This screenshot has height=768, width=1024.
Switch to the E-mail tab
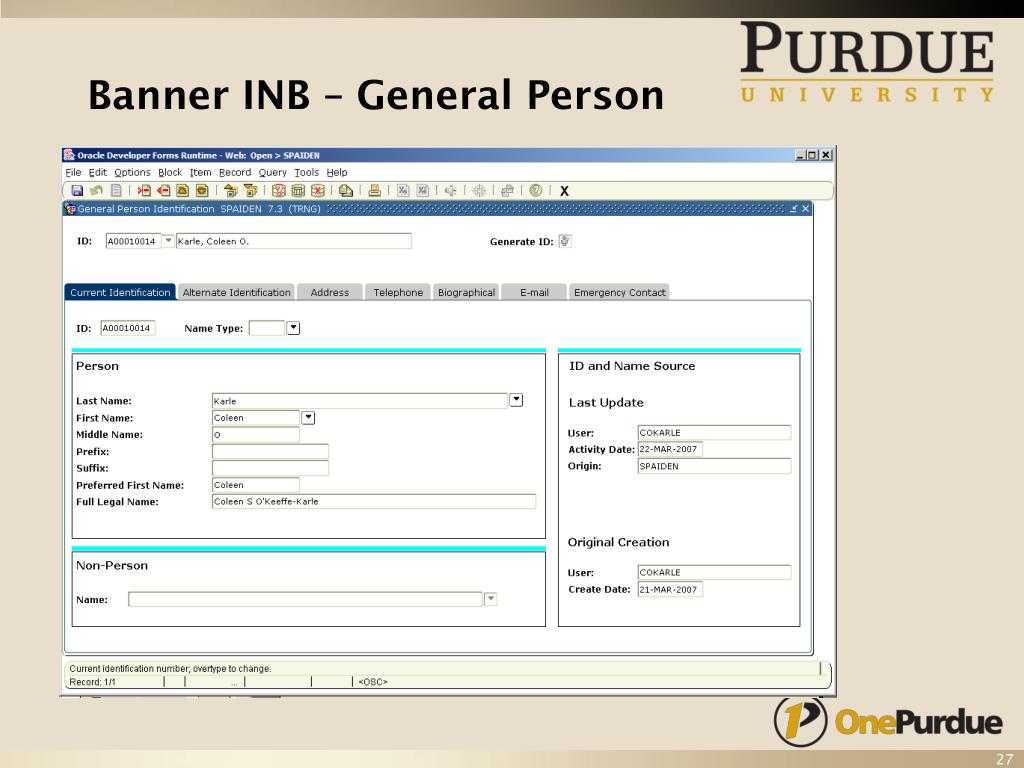pos(534,292)
